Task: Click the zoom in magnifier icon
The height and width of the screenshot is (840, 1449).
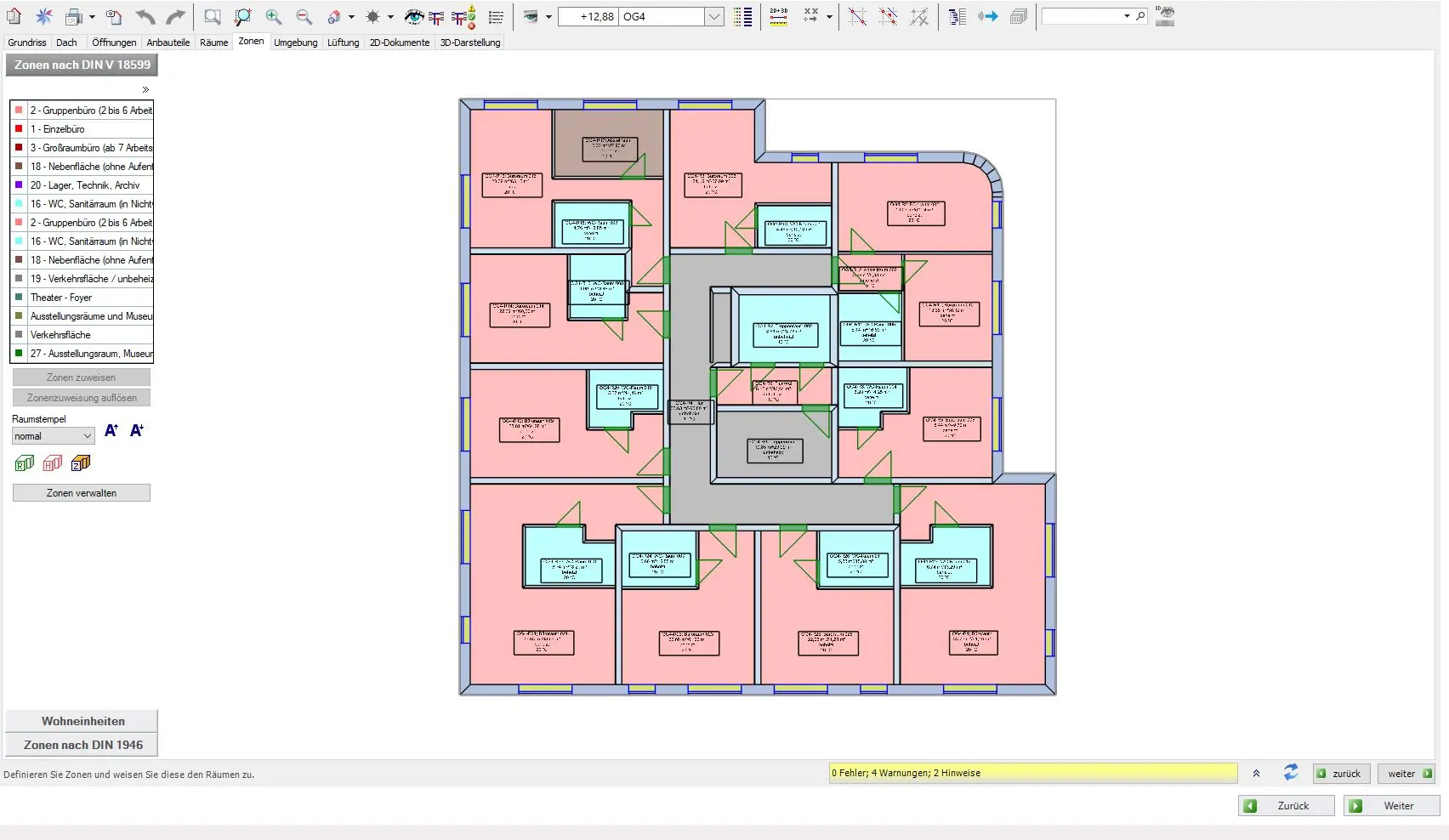Action: (x=273, y=16)
